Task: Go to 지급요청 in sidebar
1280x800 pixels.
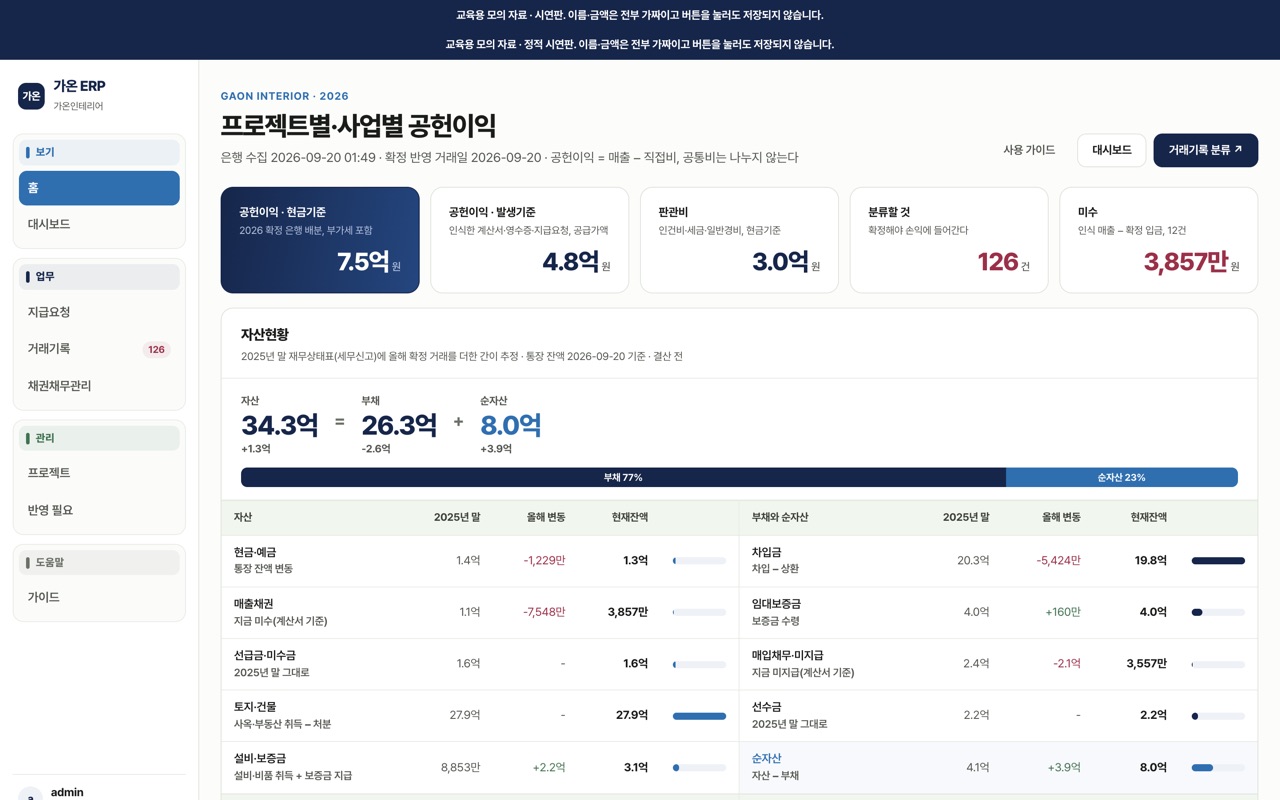Action: [x=99, y=313]
